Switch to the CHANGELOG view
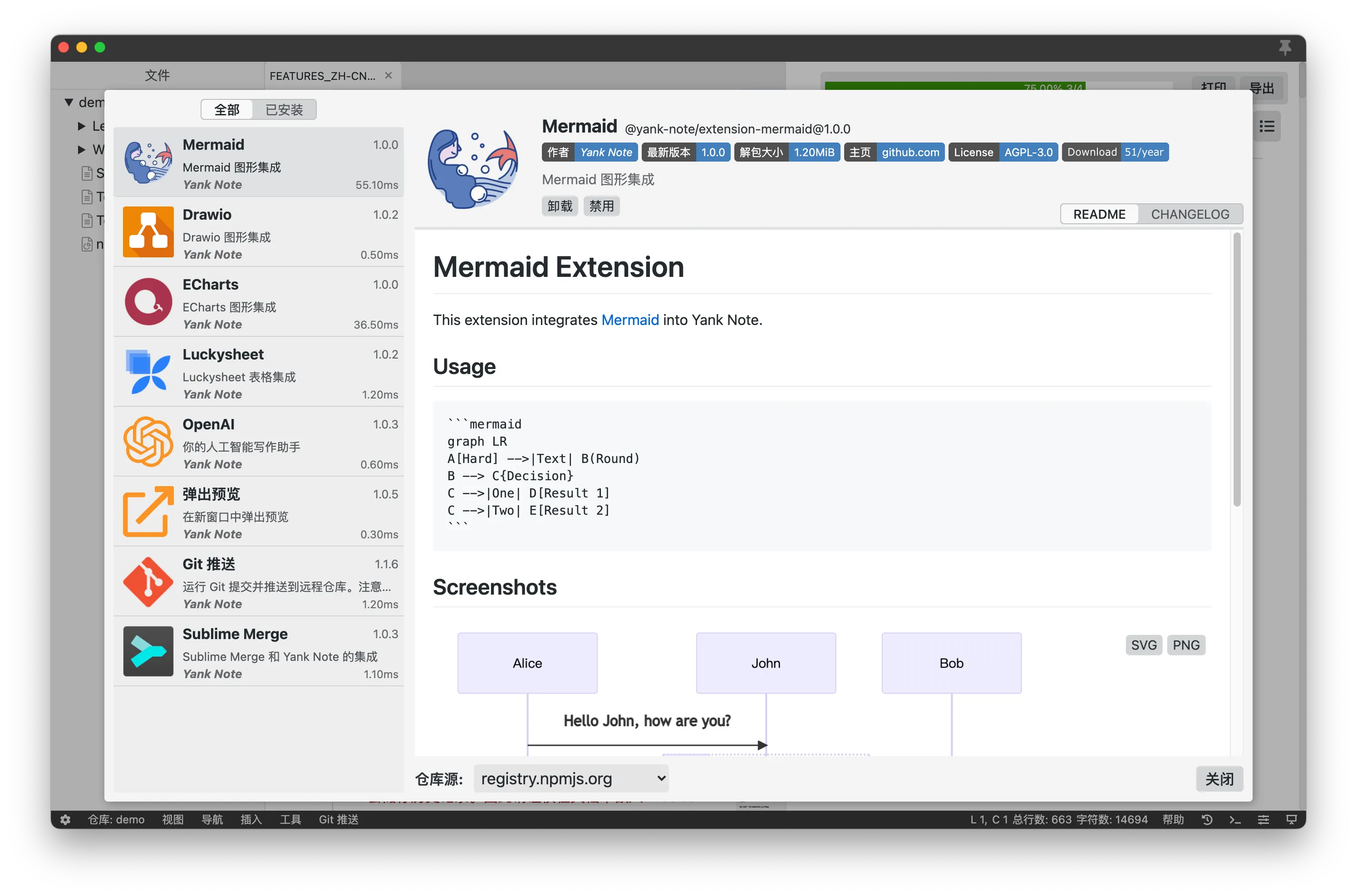This screenshot has width=1357, height=896. (x=1190, y=214)
